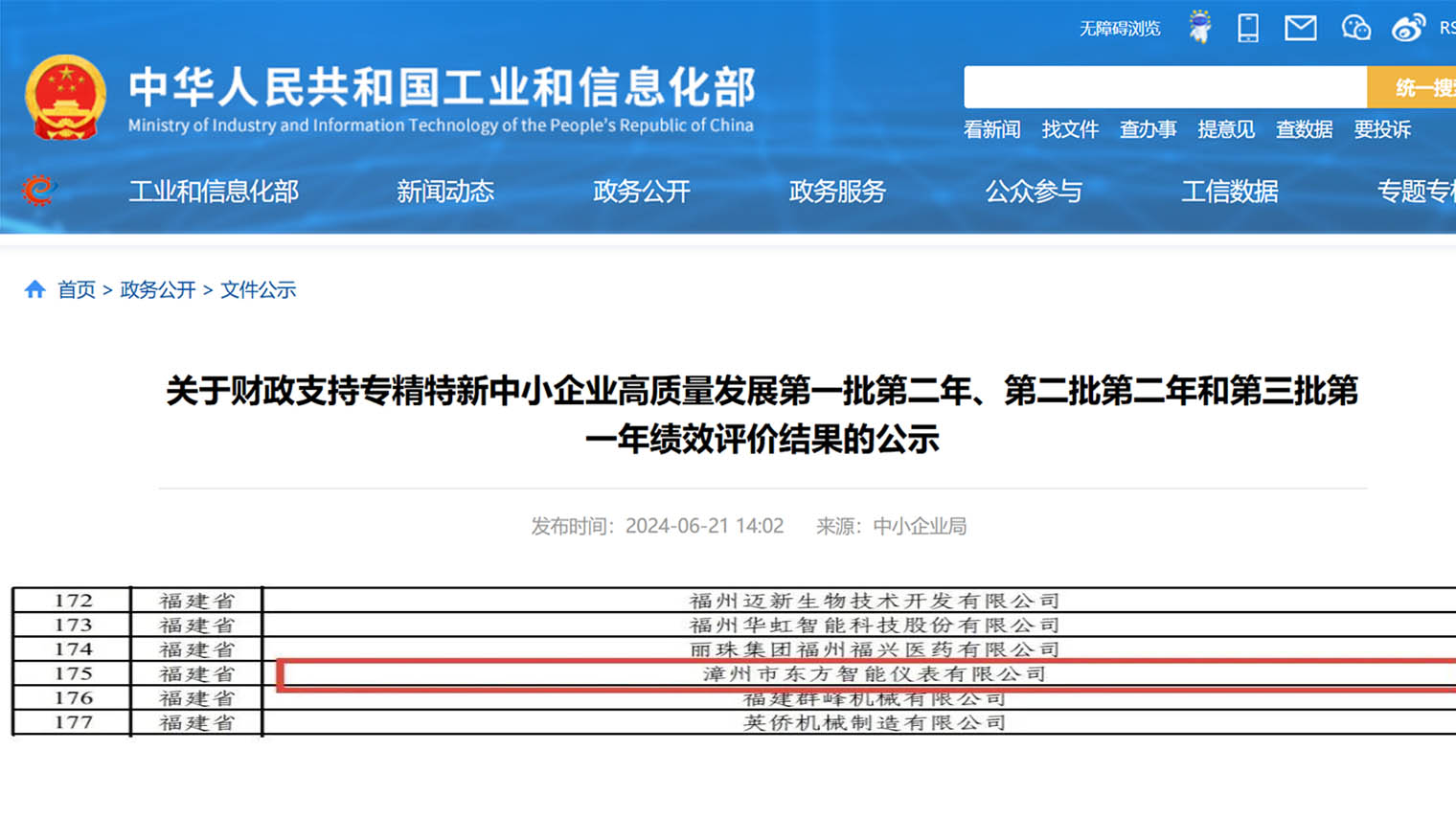This screenshot has width=1456, height=819.
Task: Open 查办事 quick link
Action: coord(1148,129)
